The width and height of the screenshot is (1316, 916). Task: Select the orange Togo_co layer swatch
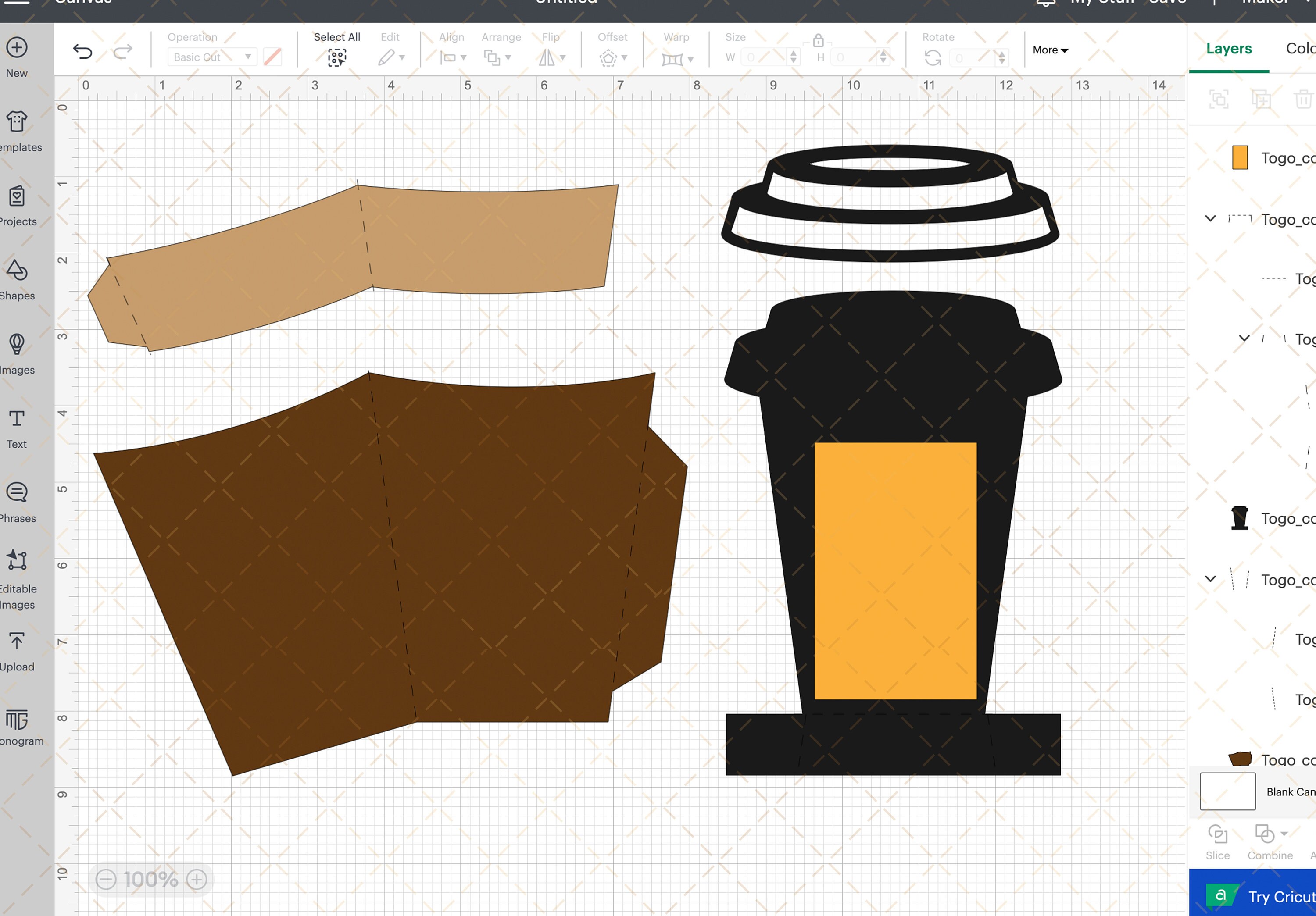coord(1239,157)
